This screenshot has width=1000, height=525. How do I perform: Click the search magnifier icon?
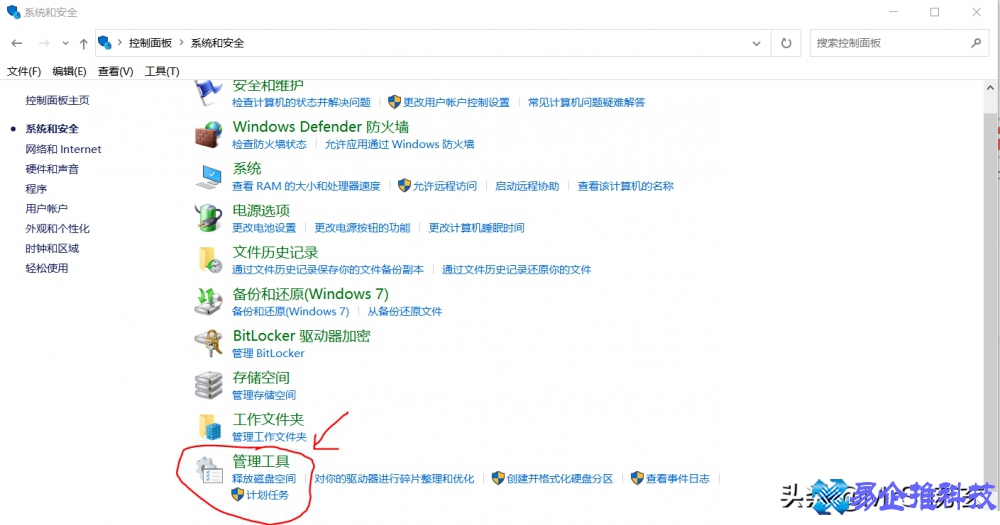976,43
